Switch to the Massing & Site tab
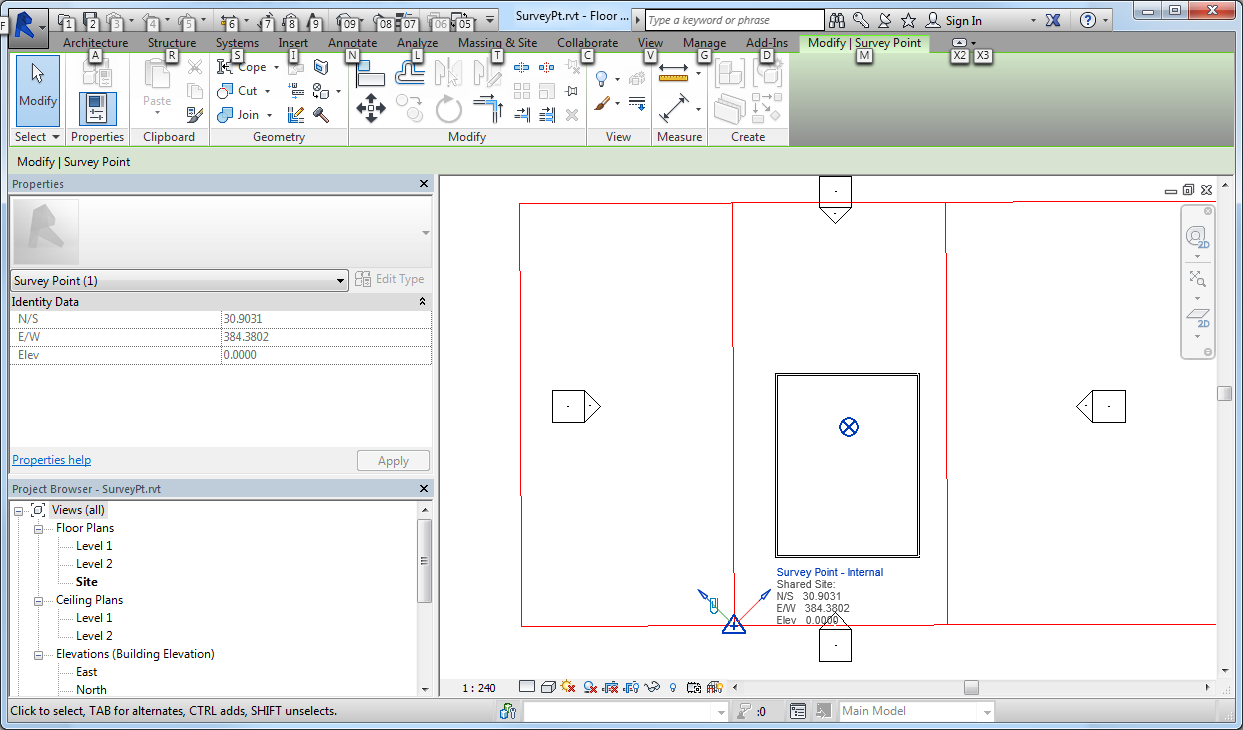 click(x=497, y=43)
